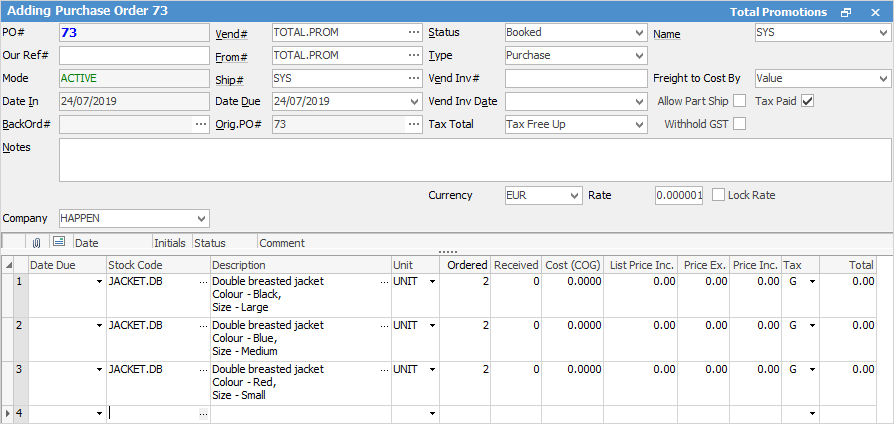894x424 pixels.
Task: Click inside the Notes text area
Action: [x=475, y=160]
